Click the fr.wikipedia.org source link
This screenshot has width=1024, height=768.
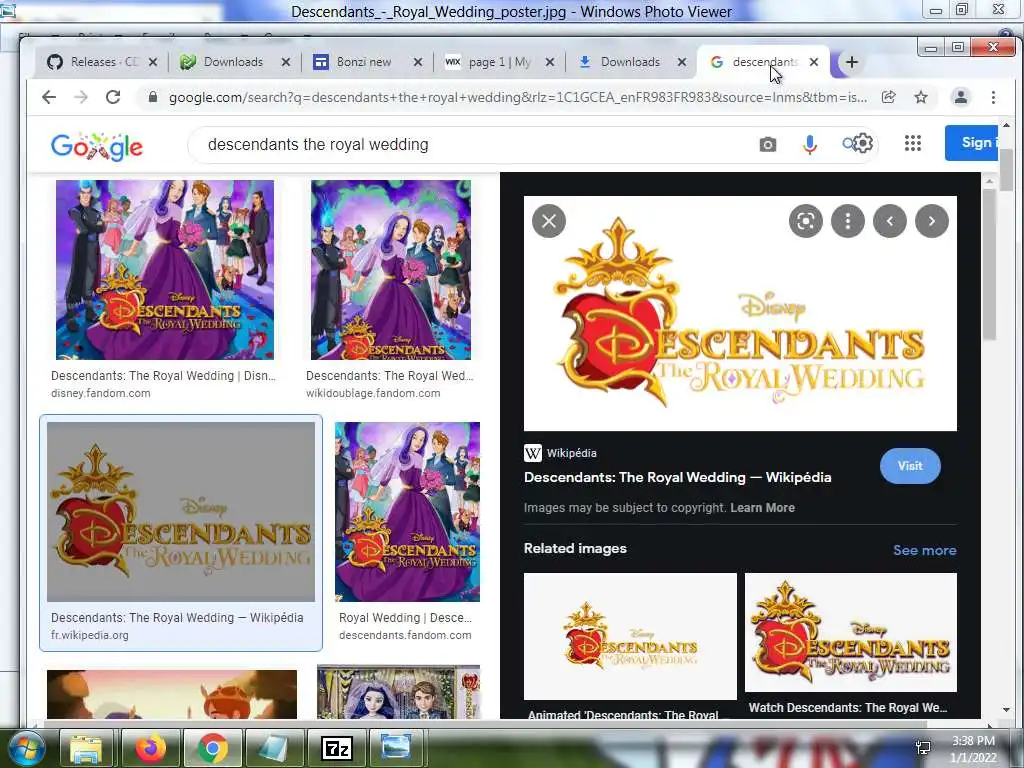(x=89, y=635)
